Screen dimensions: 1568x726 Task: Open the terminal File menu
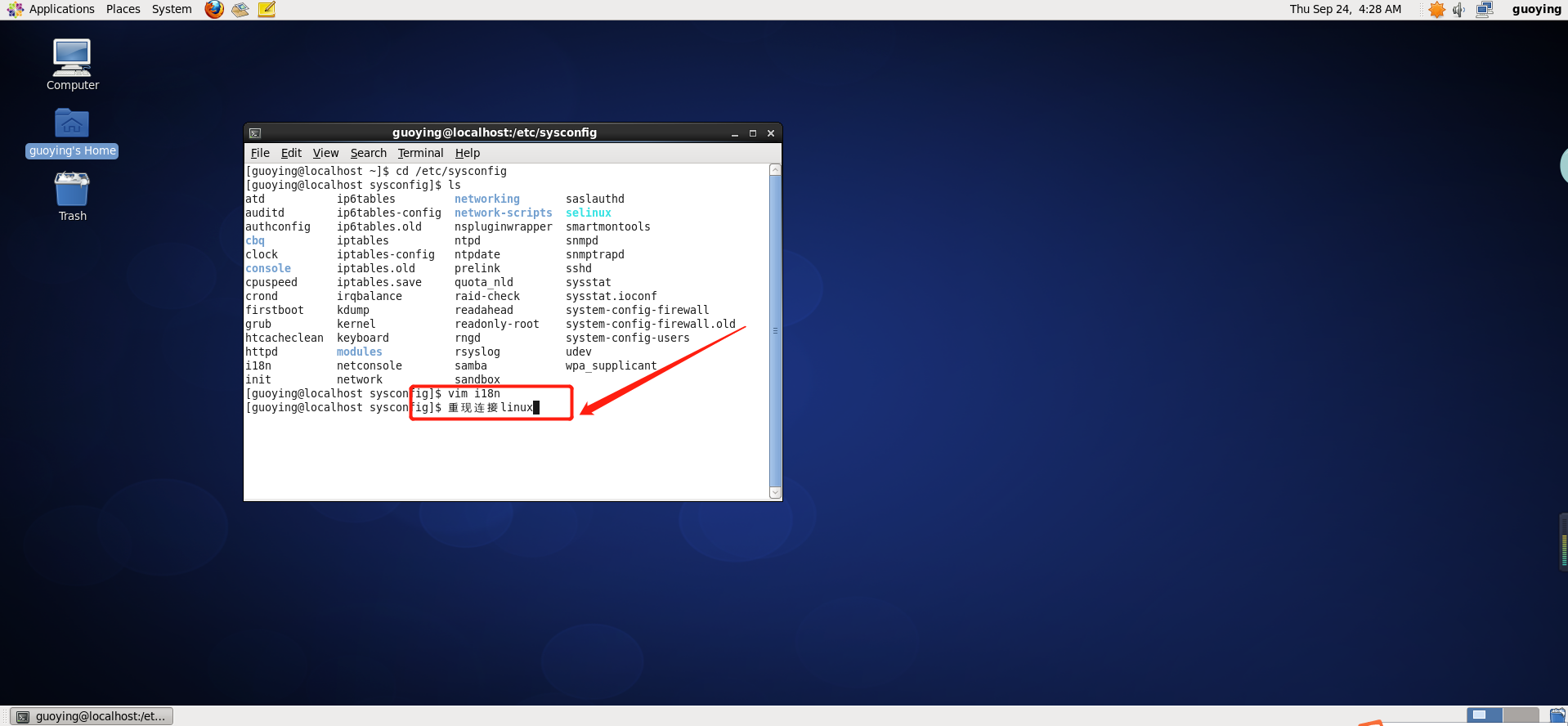(x=260, y=153)
